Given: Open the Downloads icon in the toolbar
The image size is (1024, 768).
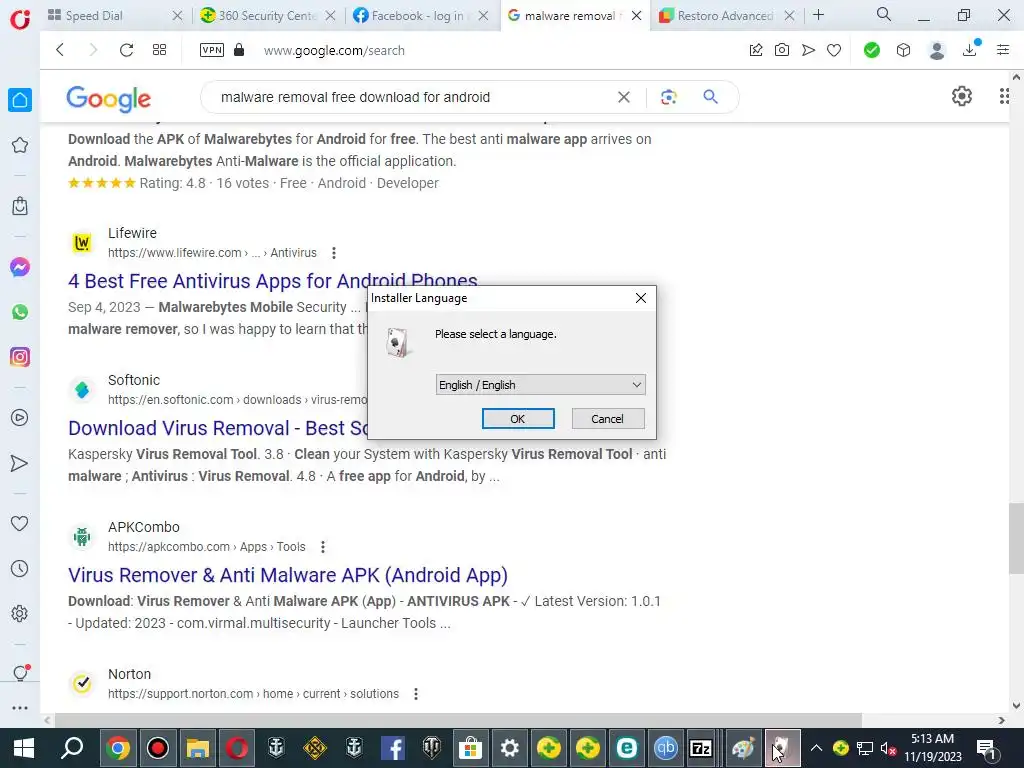Looking at the screenshot, I should pos(970,50).
